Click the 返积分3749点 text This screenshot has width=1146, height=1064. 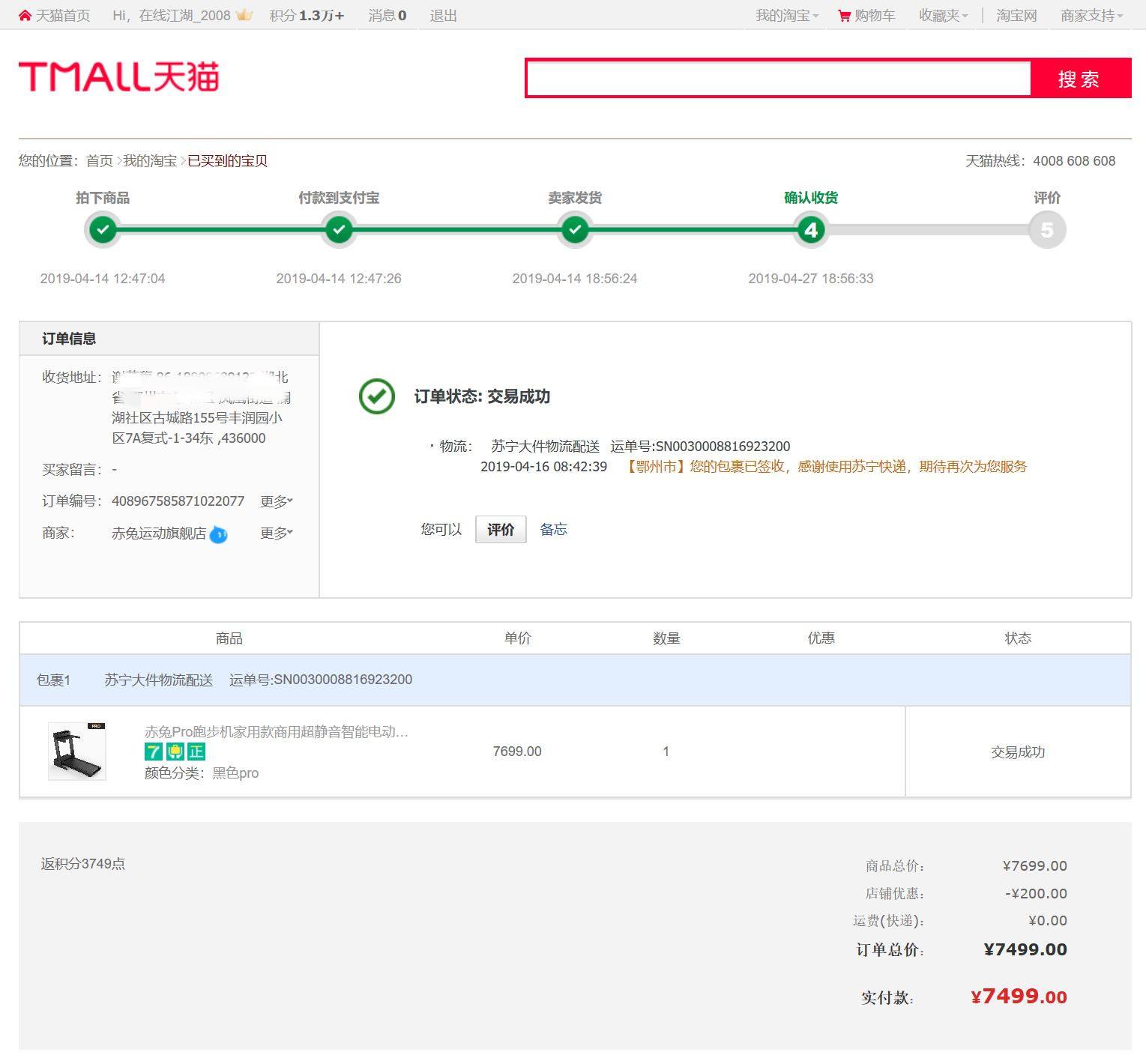click(83, 864)
